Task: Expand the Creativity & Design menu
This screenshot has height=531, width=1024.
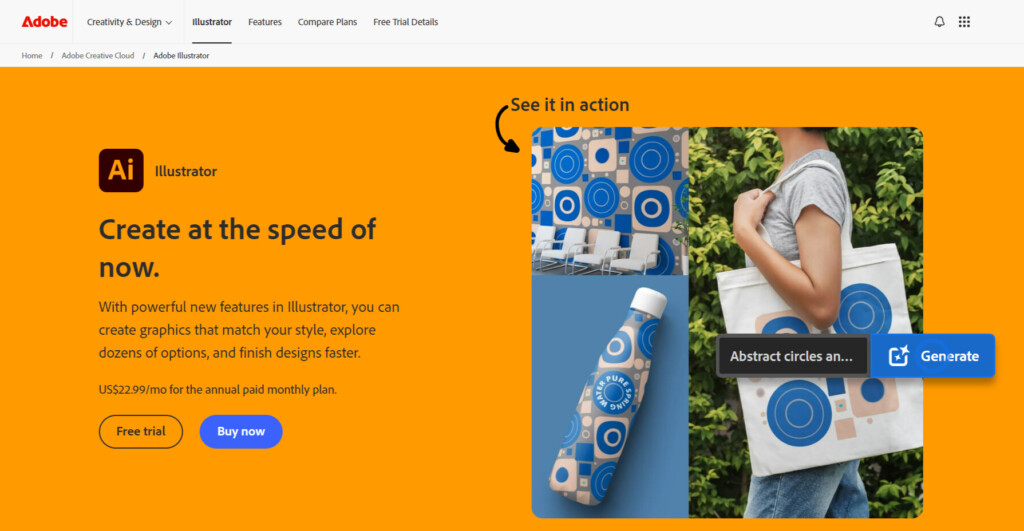Action: (129, 22)
